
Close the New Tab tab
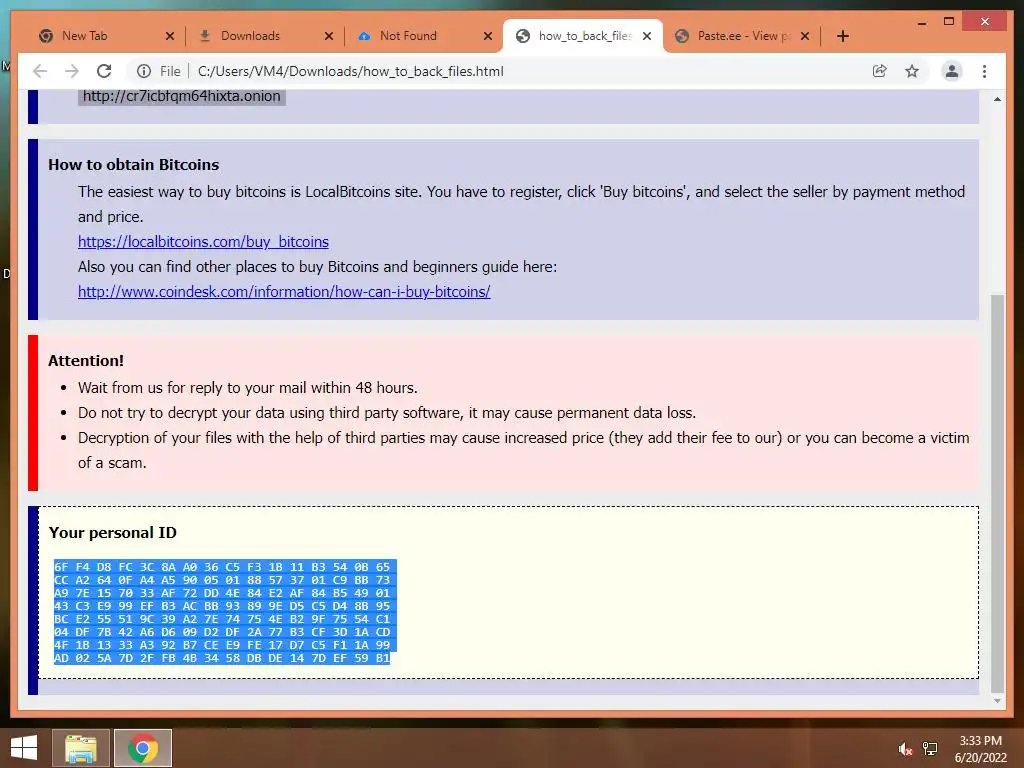click(170, 36)
